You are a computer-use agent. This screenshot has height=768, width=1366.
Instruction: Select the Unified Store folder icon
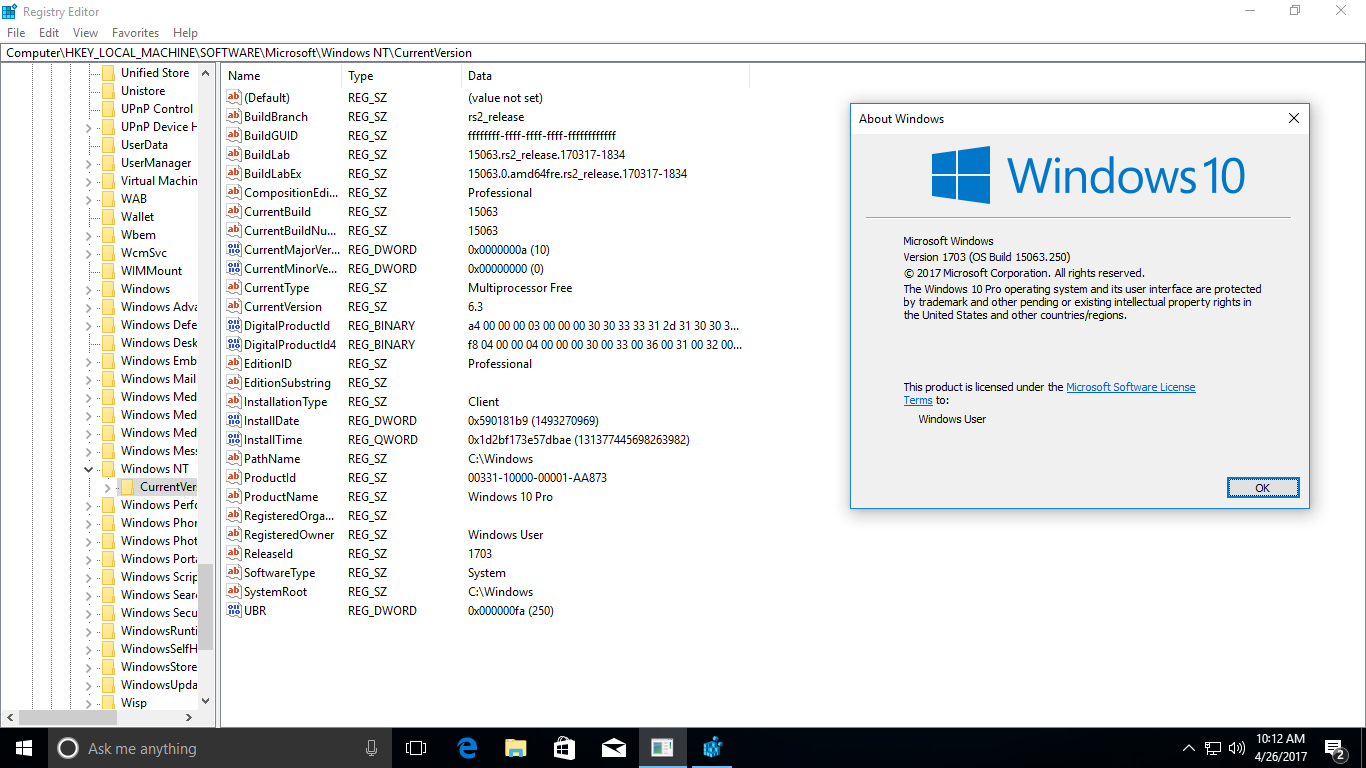(108, 73)
